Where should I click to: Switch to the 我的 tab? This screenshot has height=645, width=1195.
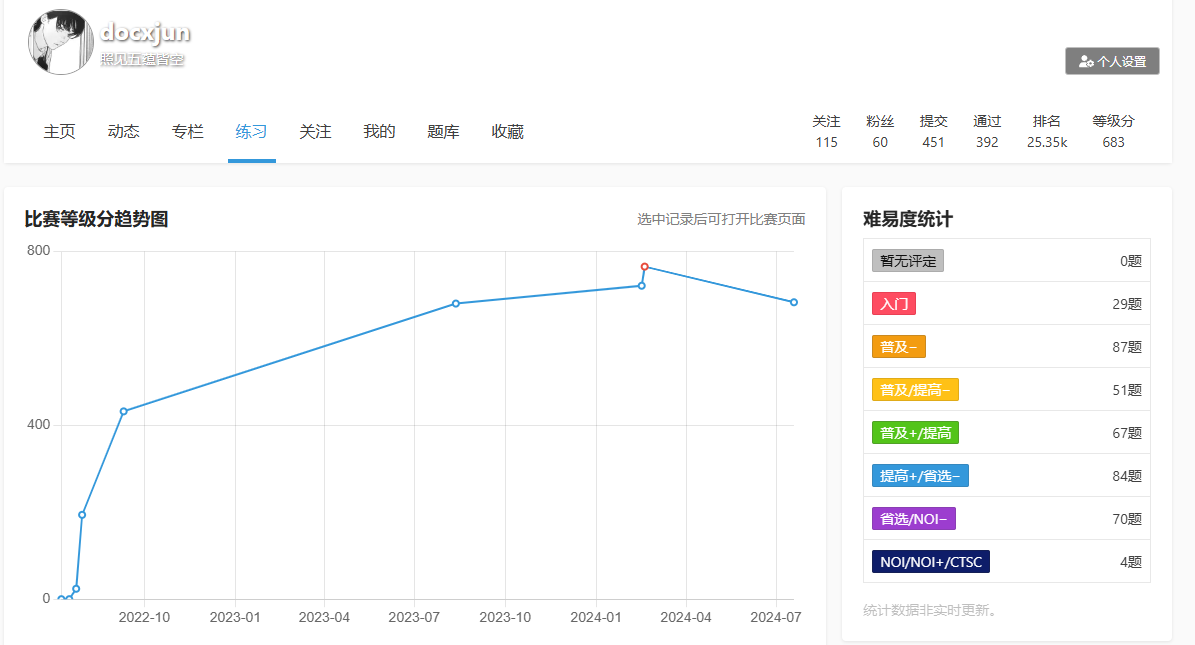(x=380, y=132)
